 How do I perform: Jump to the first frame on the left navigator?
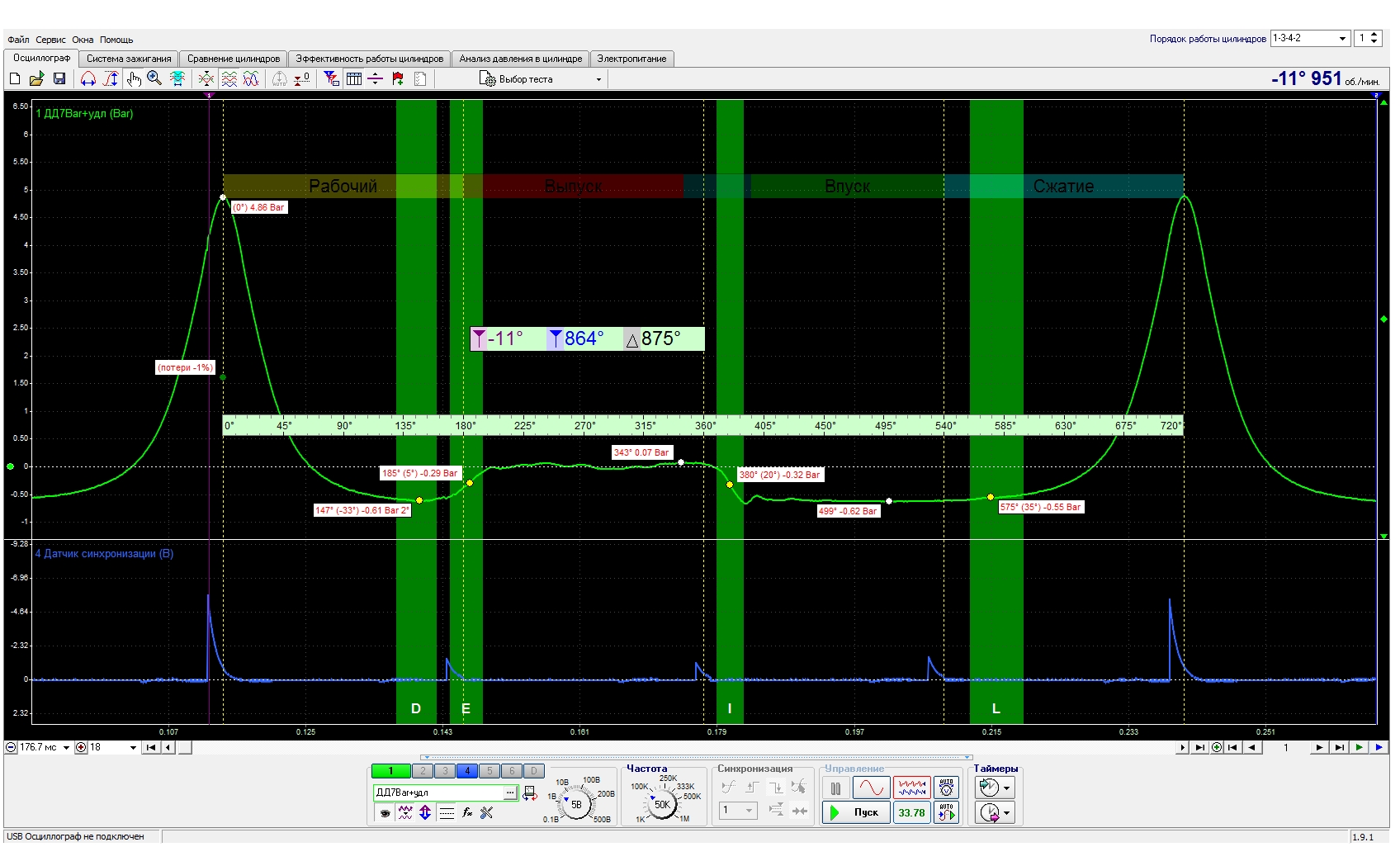(150, 747)
